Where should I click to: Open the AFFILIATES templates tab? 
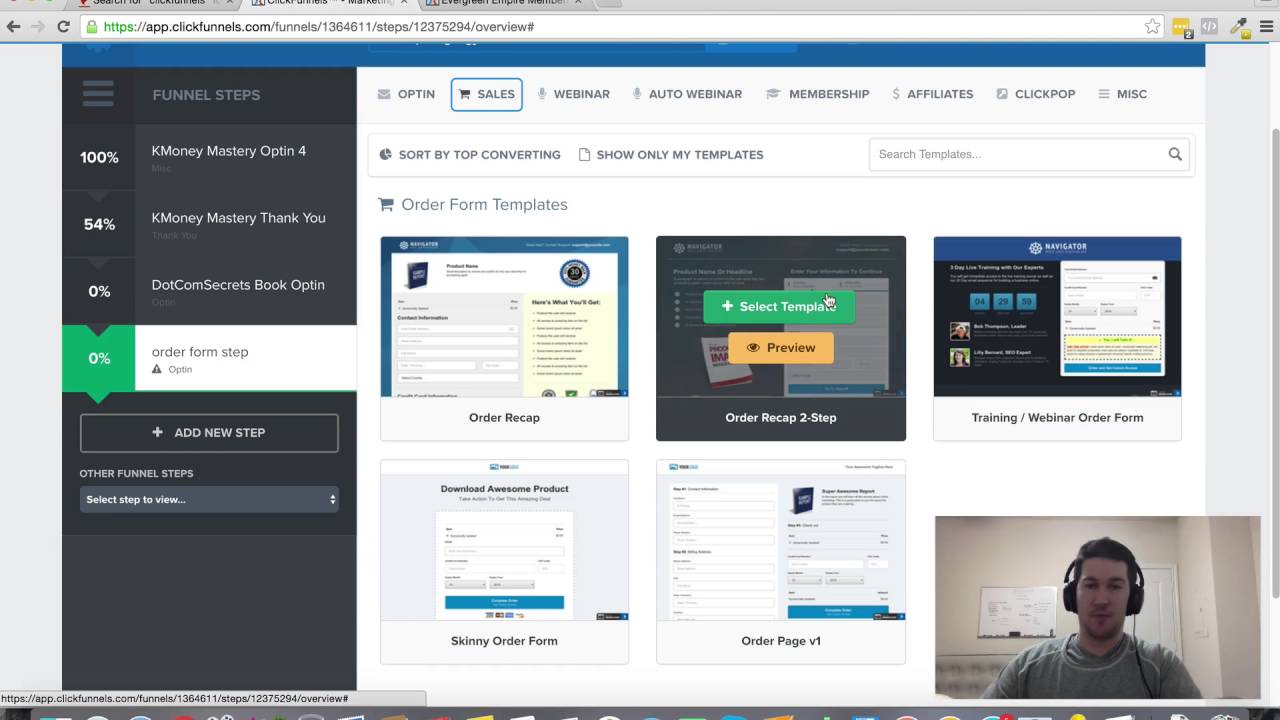click(932, 94)
